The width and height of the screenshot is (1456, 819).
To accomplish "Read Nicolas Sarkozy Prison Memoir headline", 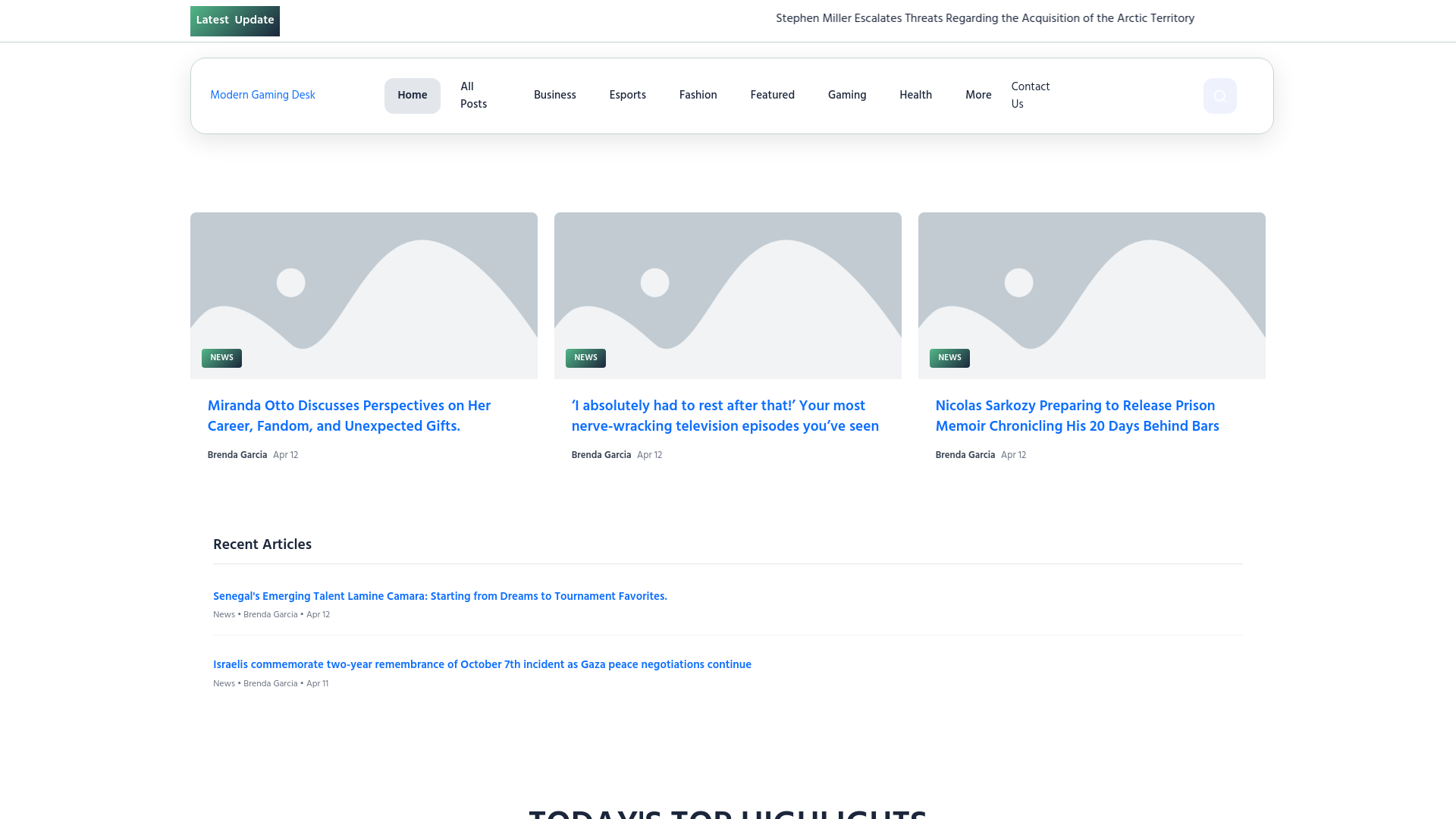I will (x=1077, y=416).
